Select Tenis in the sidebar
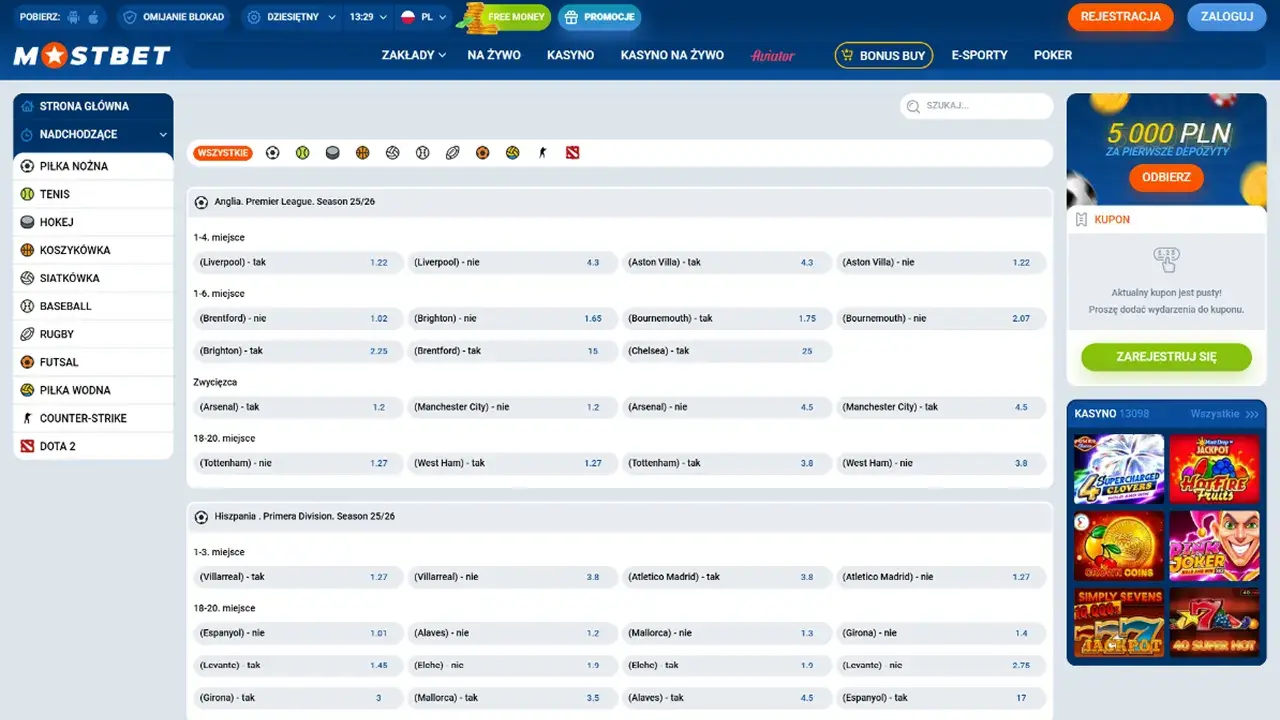Screen dimensions: 1280x720 pyautogui.click(x=93, y=194)
